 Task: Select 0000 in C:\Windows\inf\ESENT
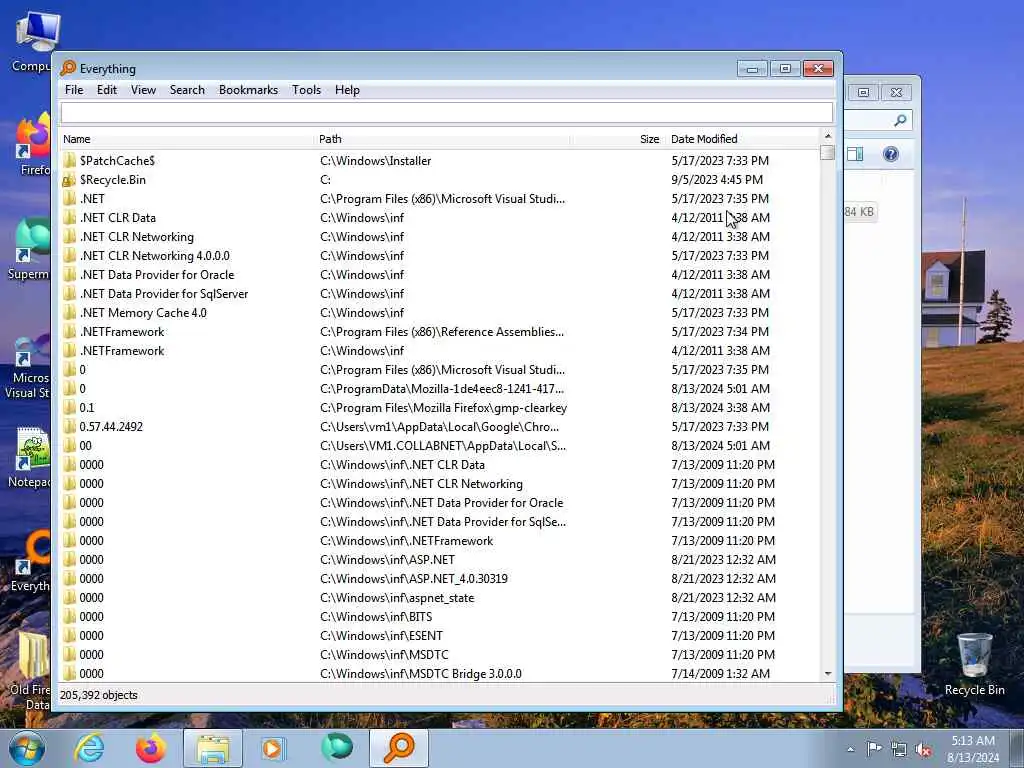(91, 635)
